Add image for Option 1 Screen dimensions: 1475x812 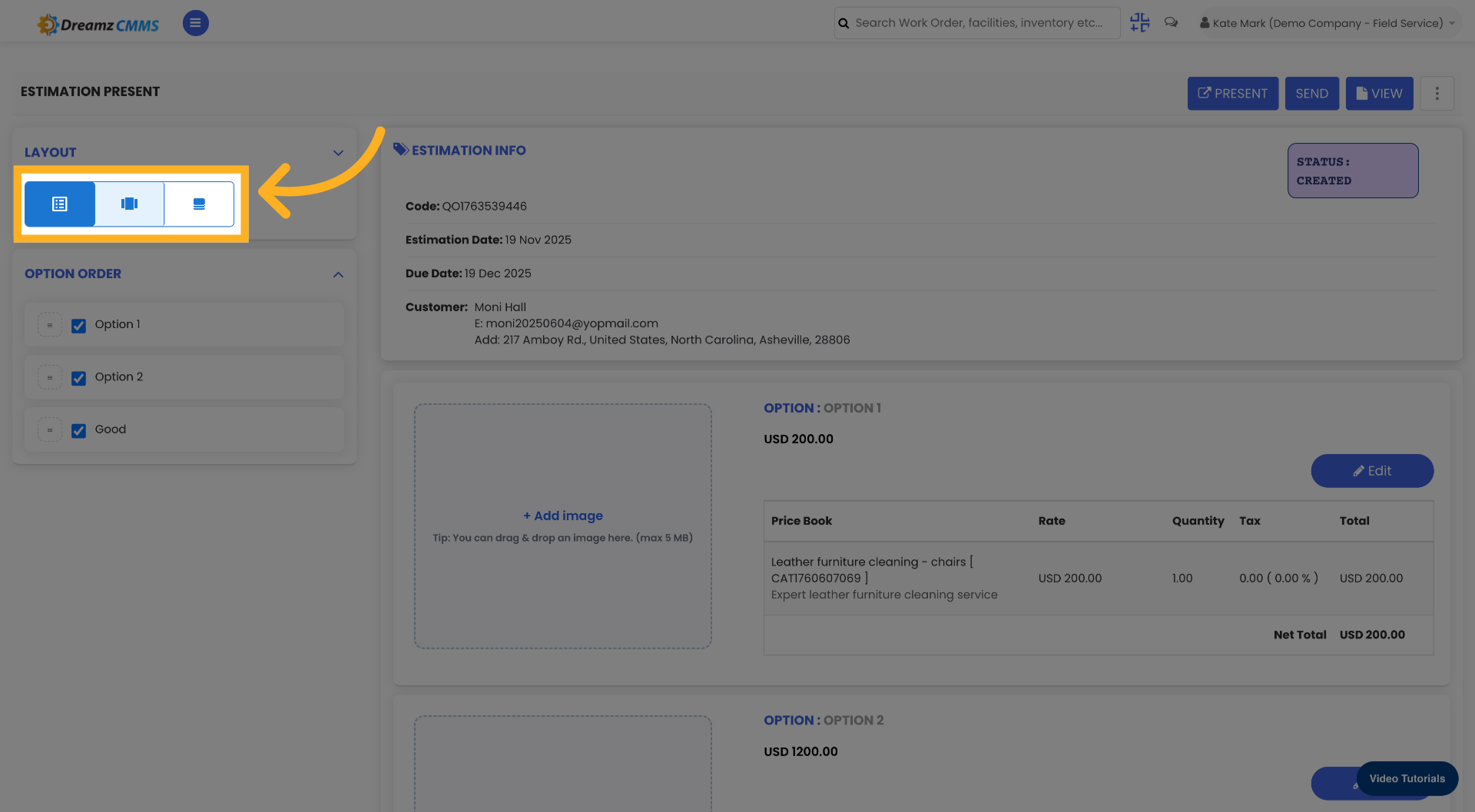coord(563,515)
